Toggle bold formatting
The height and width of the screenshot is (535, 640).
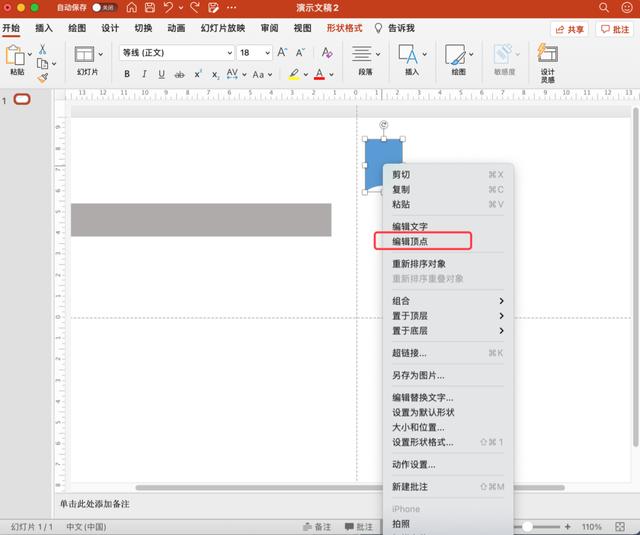[127, 74]
